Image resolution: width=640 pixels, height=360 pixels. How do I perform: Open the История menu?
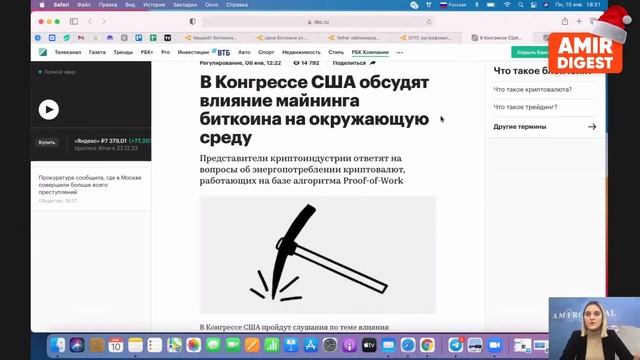coord(154,5)
